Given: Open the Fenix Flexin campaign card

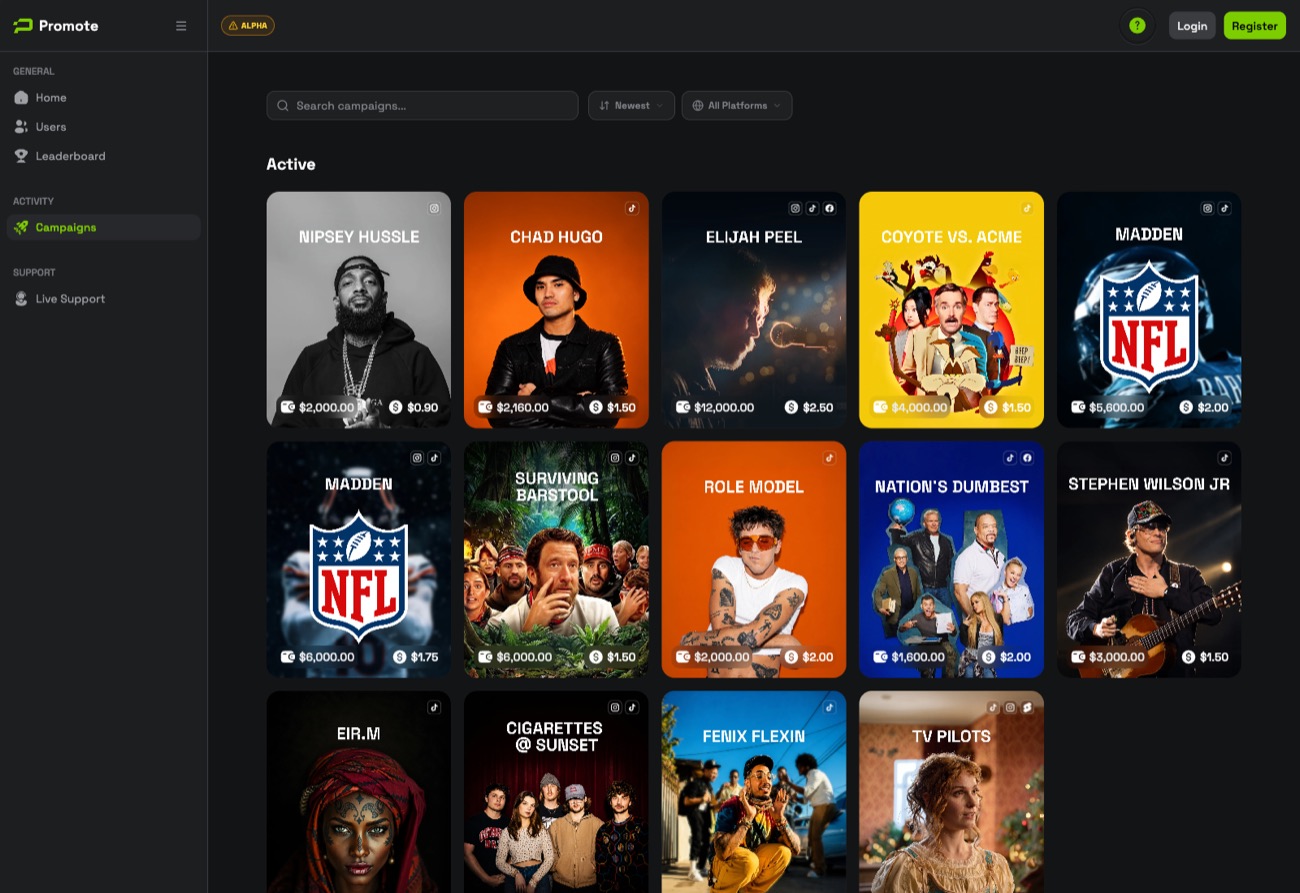Looking at the screenshot, I should (x=754, y=792).
